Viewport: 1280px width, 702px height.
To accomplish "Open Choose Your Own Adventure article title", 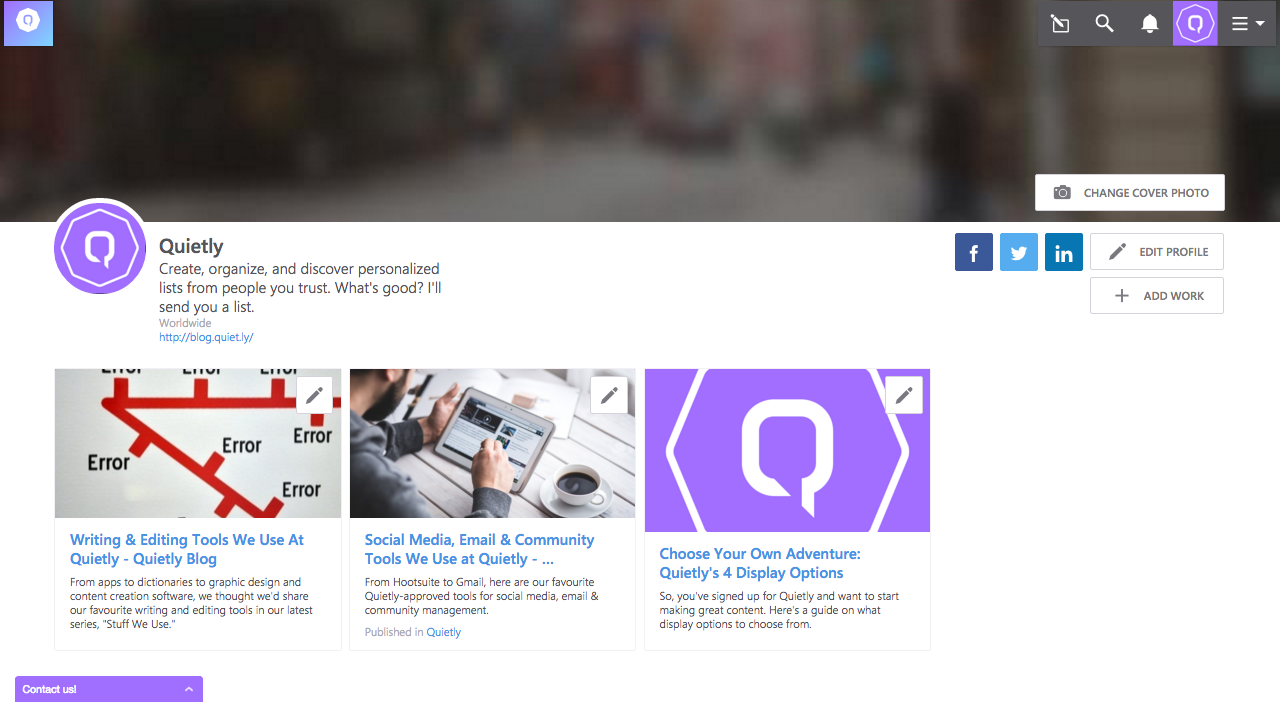I will coord(760,563).
